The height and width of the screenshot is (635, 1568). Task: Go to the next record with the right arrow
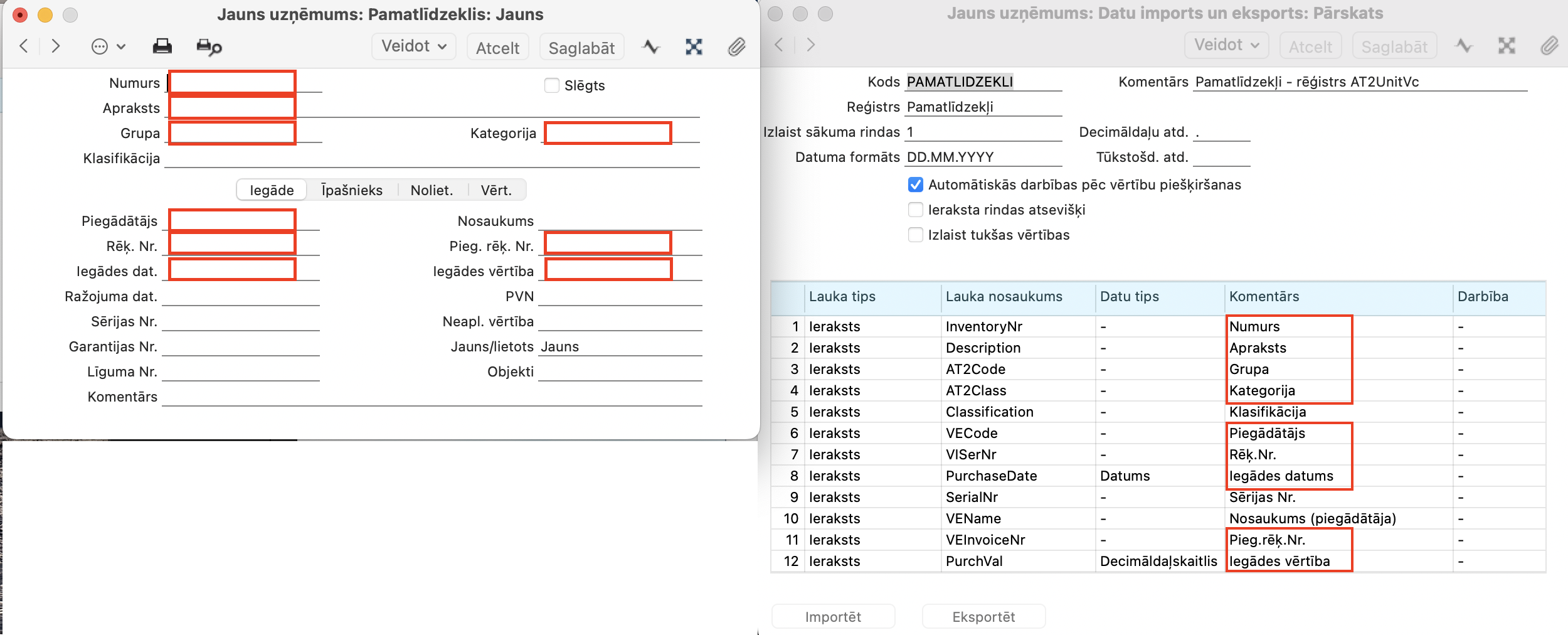pyautogui.click(x=56, y=46)
